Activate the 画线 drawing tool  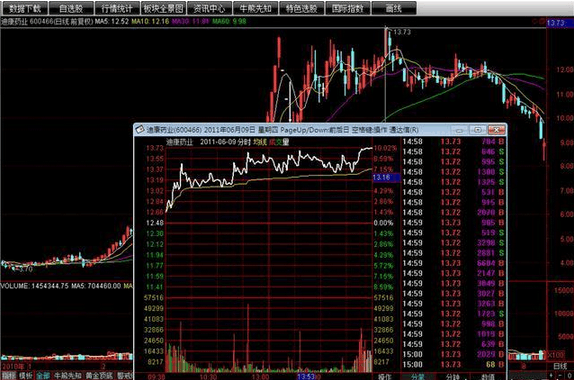[x=394, y=8]
